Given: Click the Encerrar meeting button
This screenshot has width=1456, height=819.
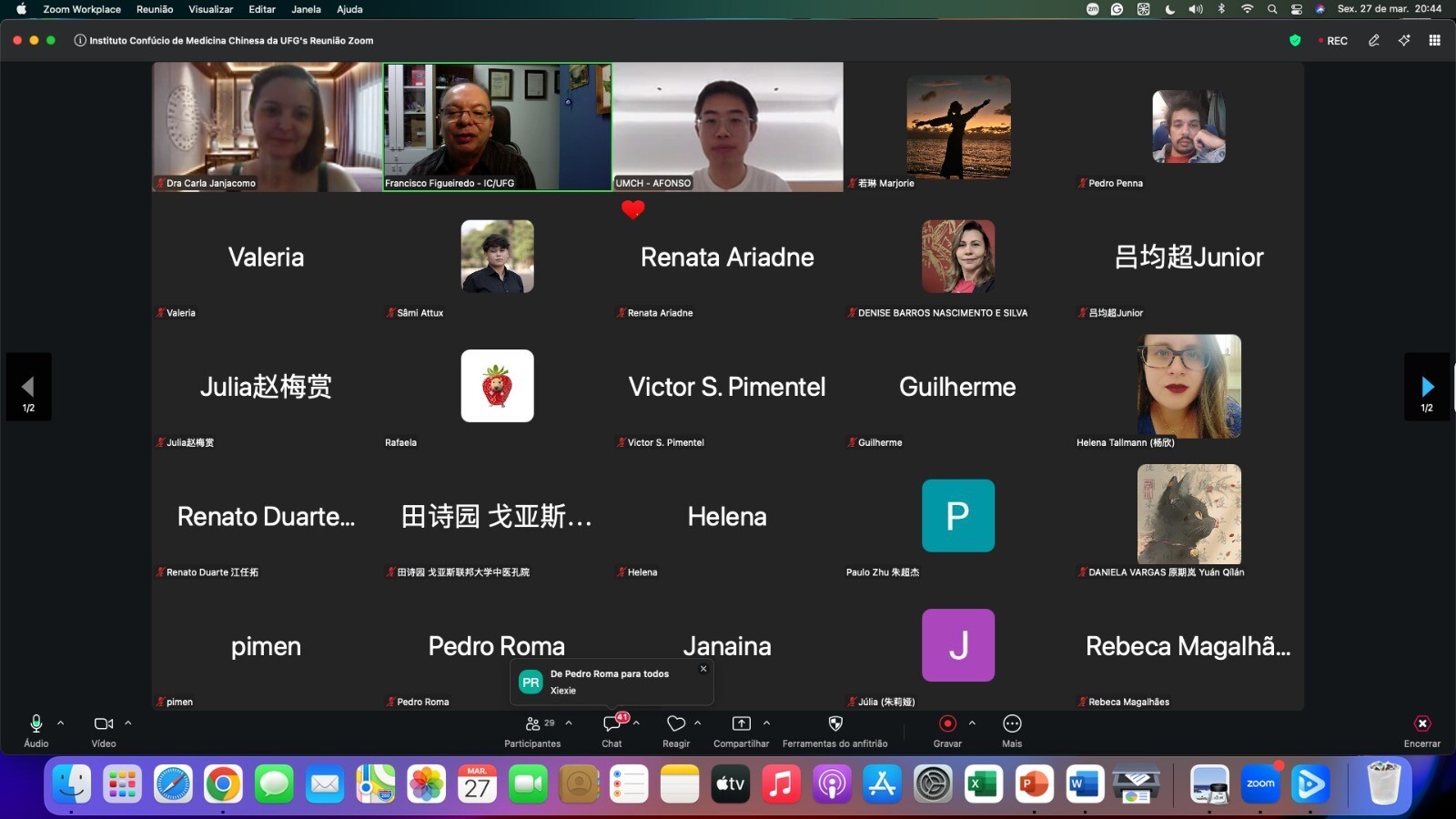Looking at the screenshot, I should [x=1421, y=724].
